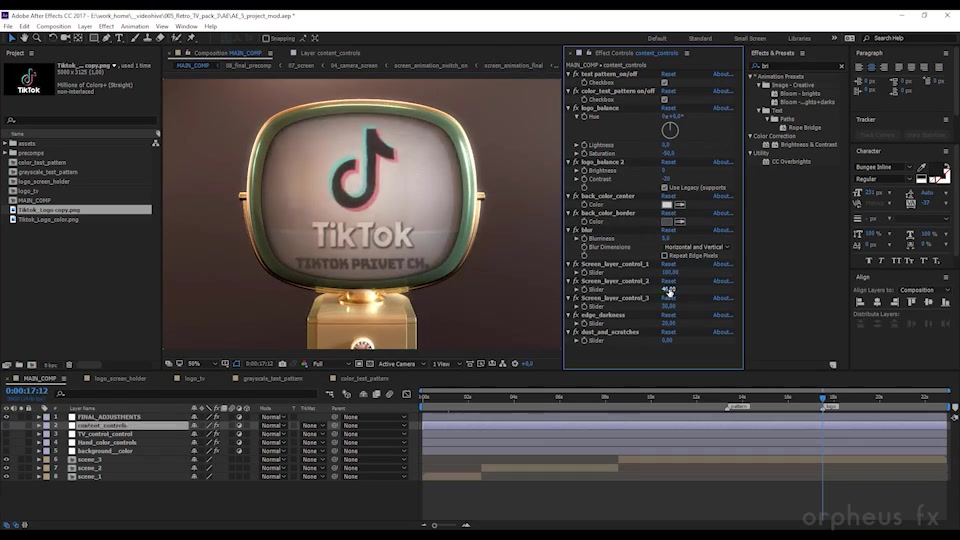Select the Horizontal Type tool
Viewport: 960px width, 540px height.
[119, 38]
